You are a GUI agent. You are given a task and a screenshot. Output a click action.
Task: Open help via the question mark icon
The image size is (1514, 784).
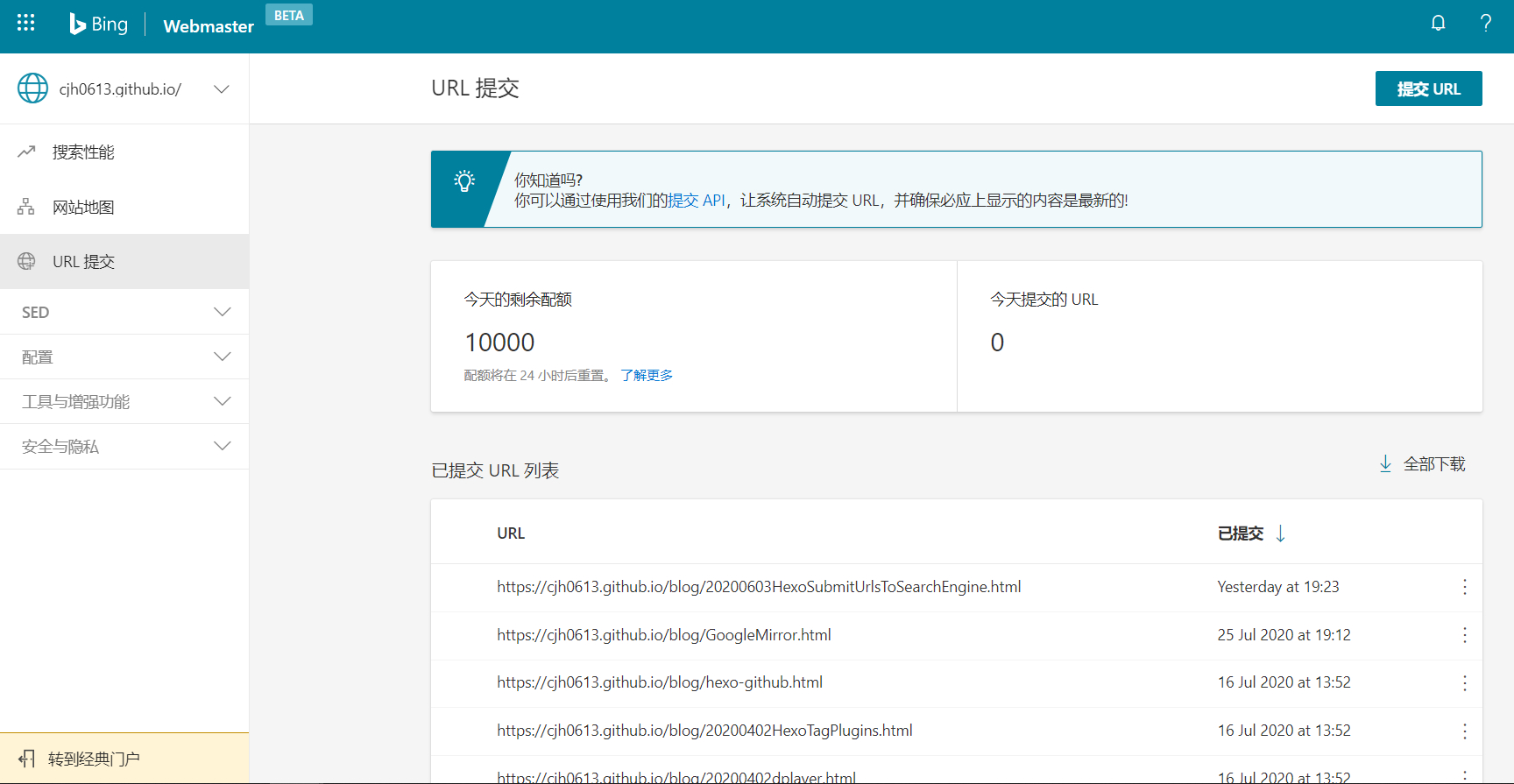pyautogui.click(x=1485, y=23)
